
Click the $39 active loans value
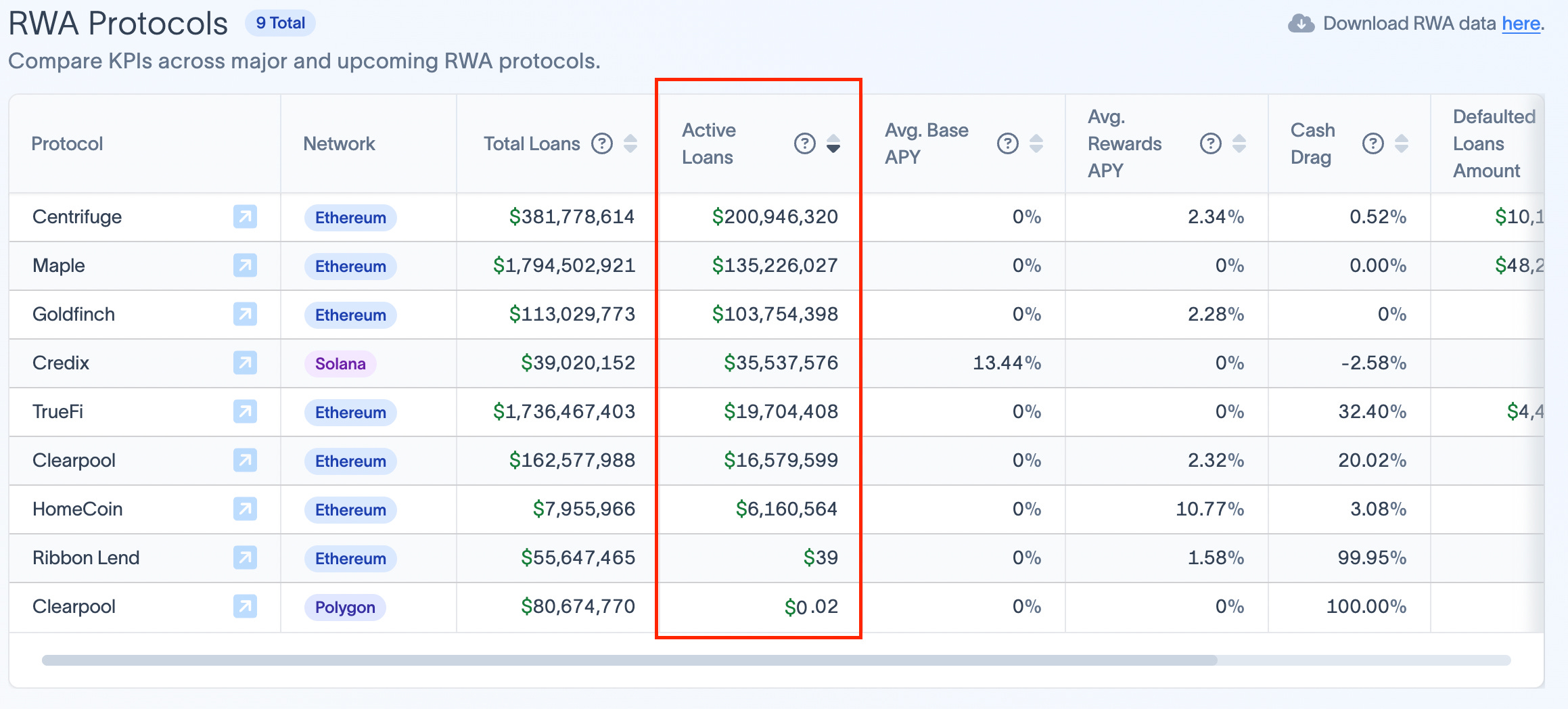821,557
